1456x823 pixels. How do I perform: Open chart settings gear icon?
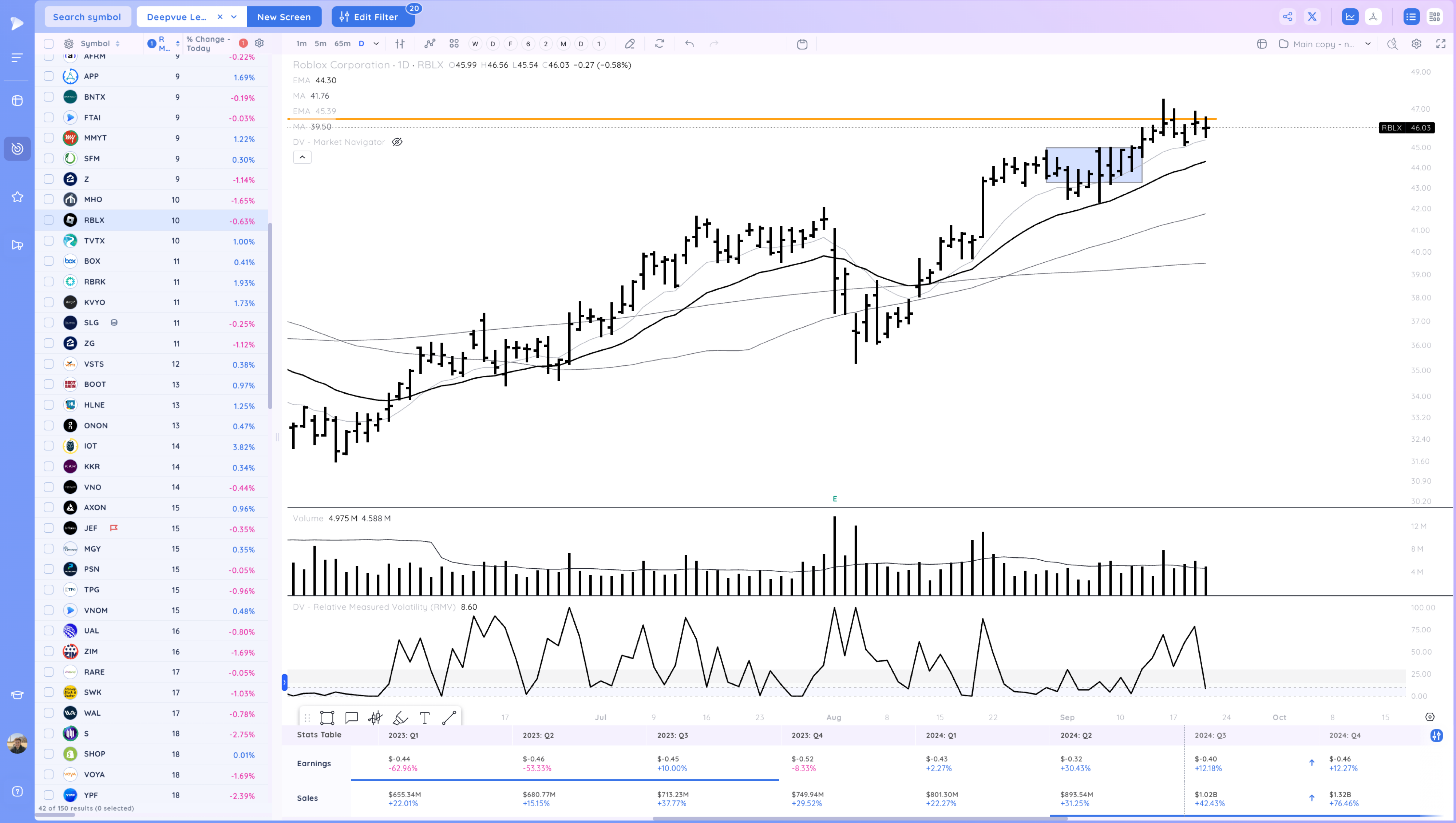[x=1416, y=44]
